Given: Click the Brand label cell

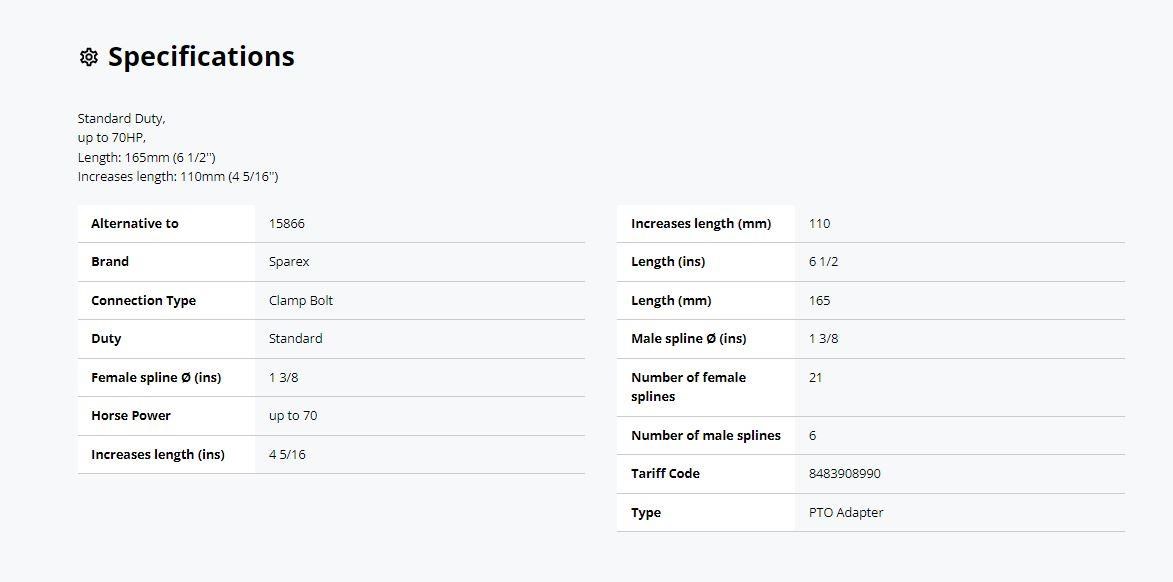Looking at the screenshot, I should [166, 262].
